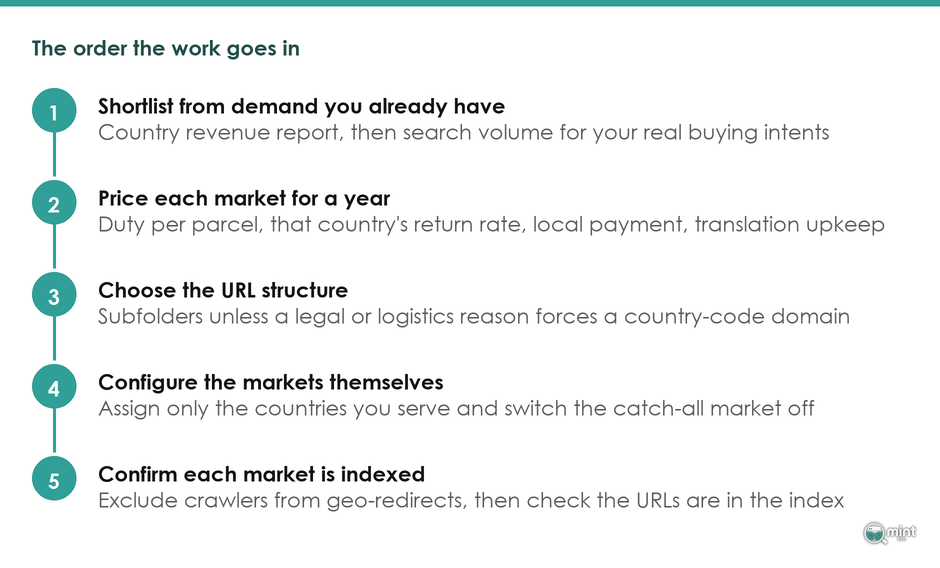
Task: Click 'Choose the URL structure' heading
Action: pyautogui.click(x=223, y=290)
